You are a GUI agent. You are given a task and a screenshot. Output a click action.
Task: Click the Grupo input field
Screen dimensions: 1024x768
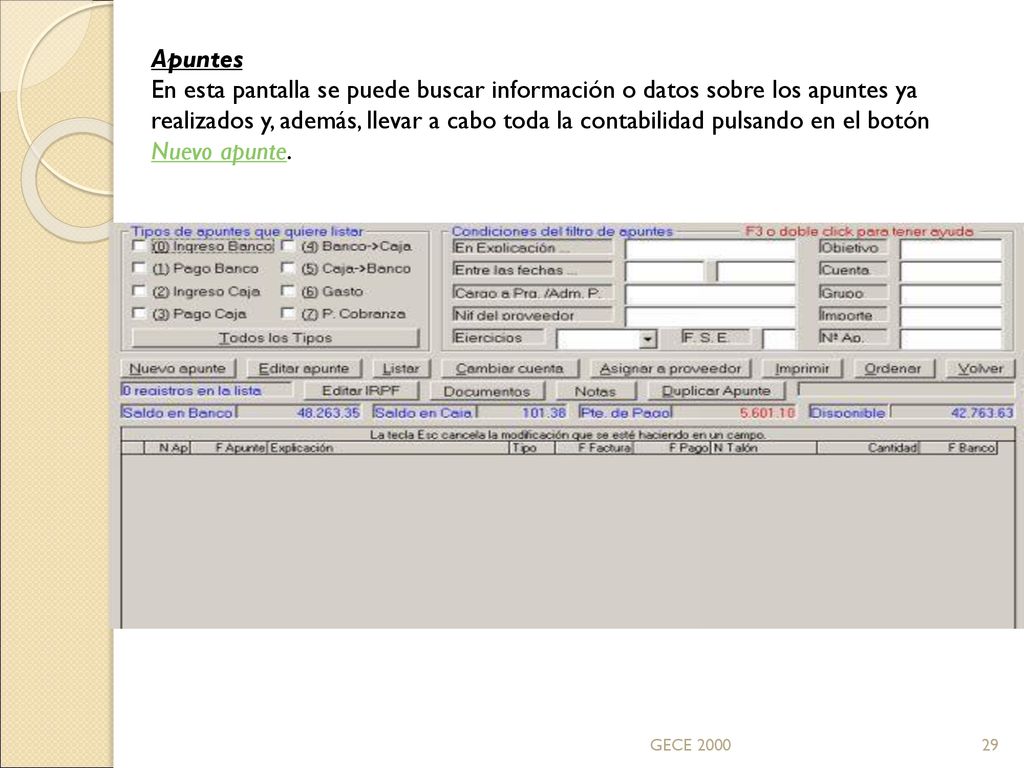point(951,294)
